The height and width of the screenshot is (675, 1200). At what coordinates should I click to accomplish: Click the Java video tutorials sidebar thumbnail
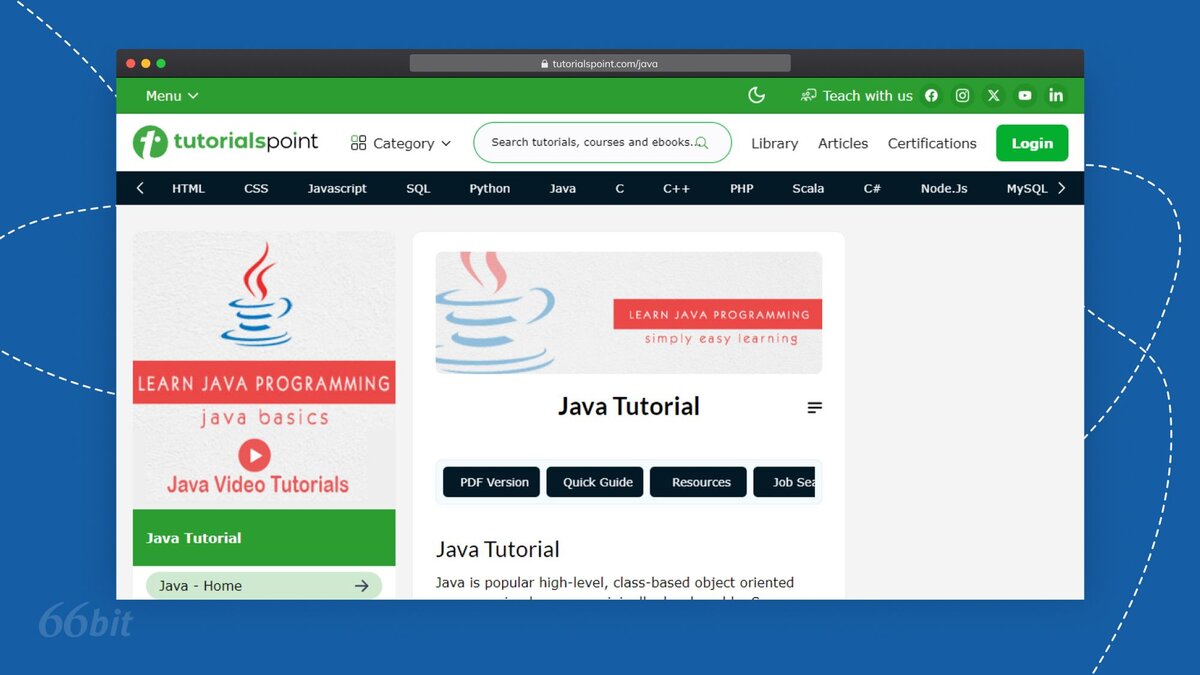point(264,370)
